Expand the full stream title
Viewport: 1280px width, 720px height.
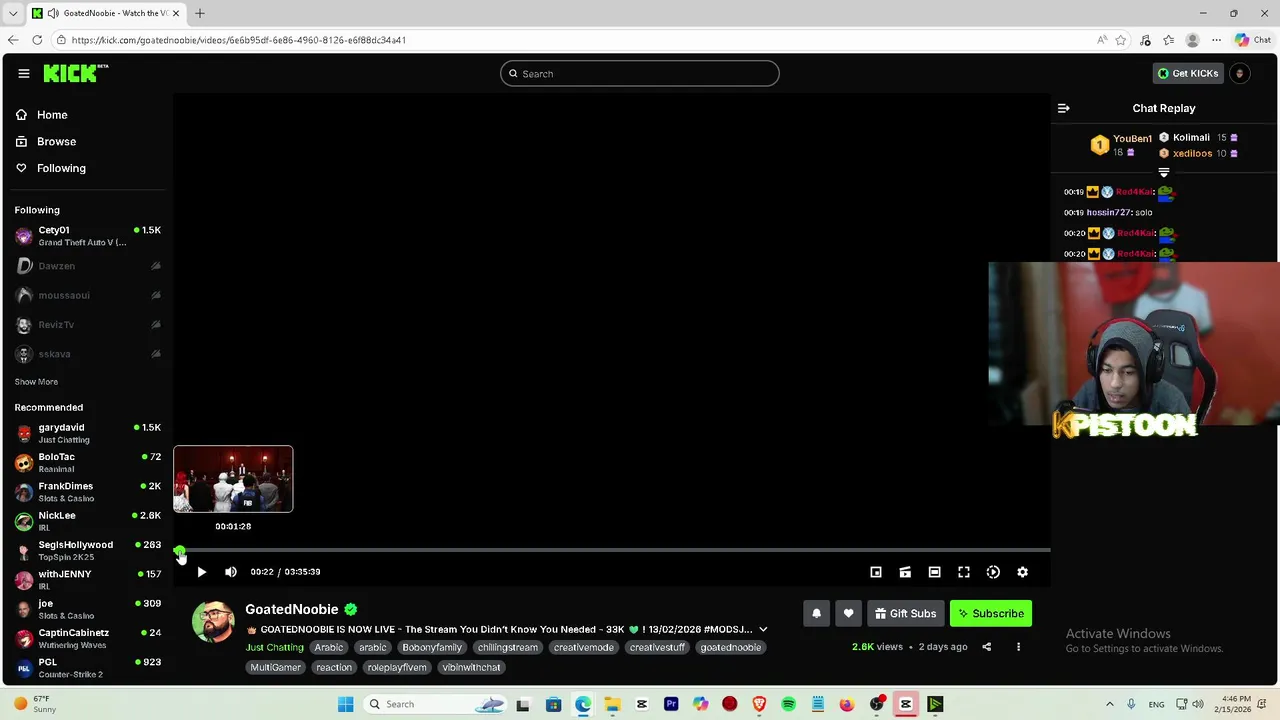pyautogui.click(x=763, y=630)
